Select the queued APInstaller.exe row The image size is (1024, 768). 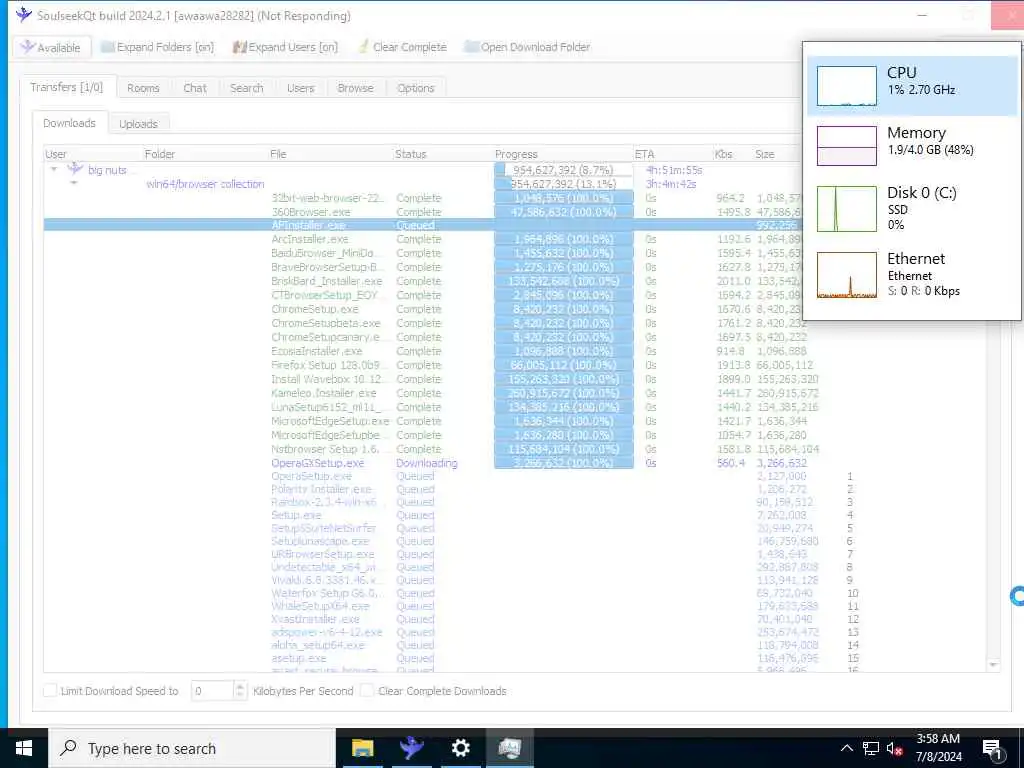[x=423, y=225]
